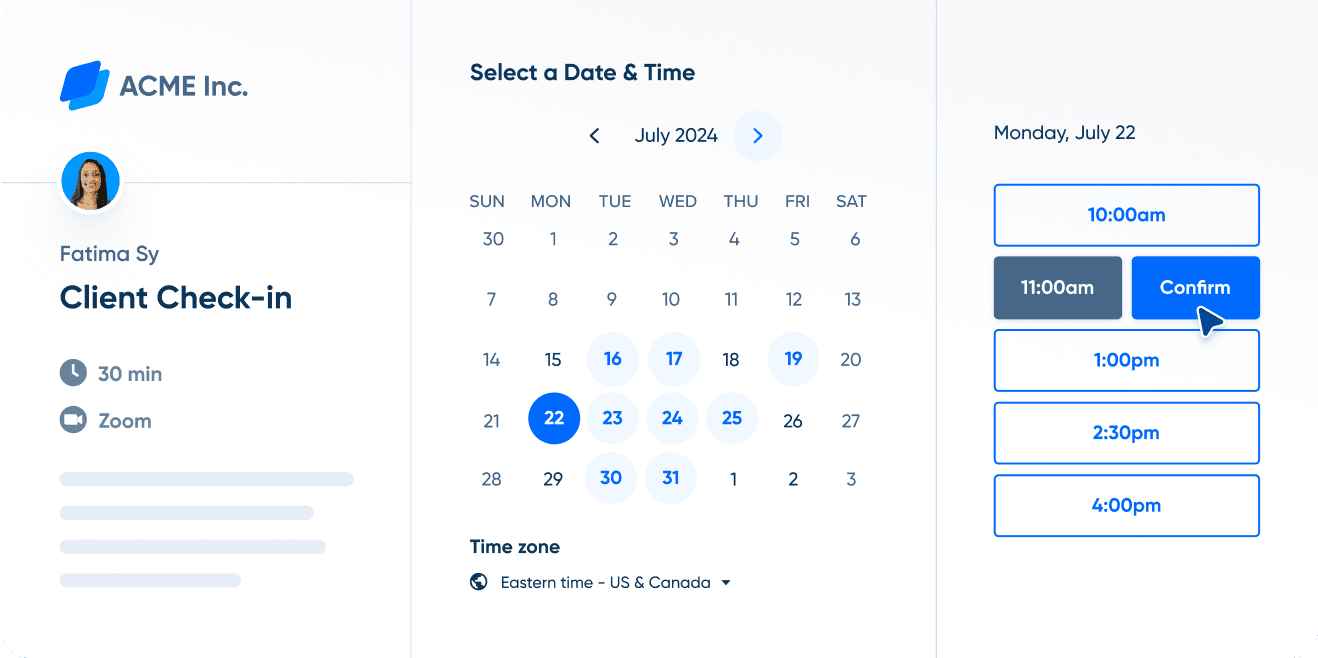This screenshot has width=1318, height=658.
Task: Select July 30 on the calendar
Action: tap(610, 478)
